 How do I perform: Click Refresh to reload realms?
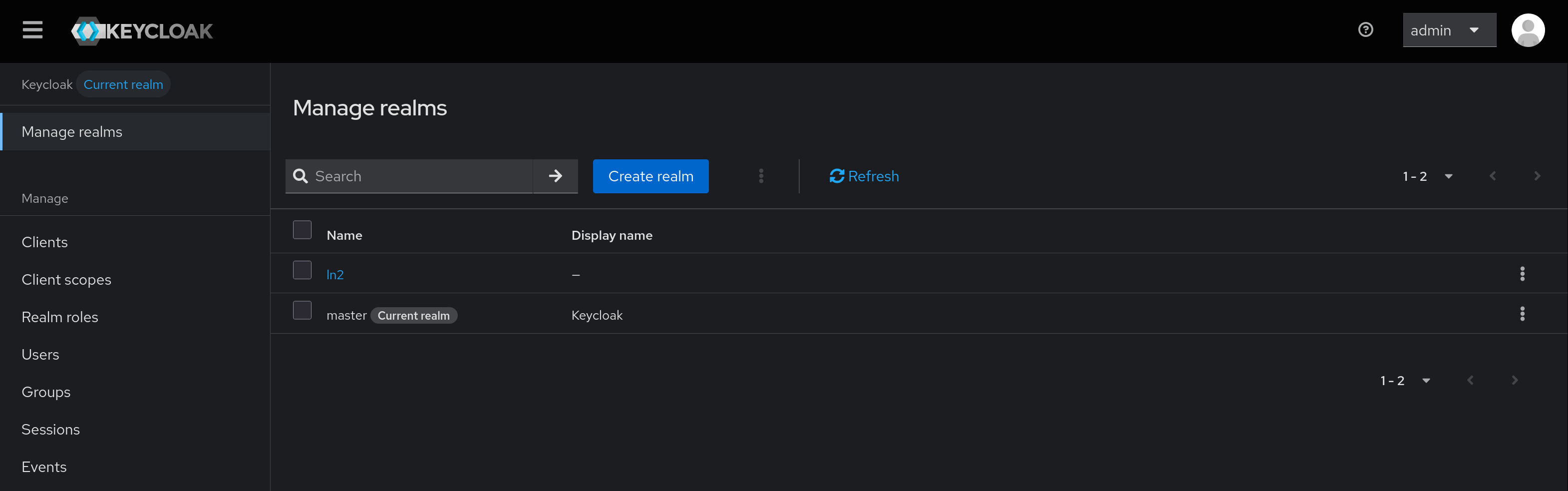point(864,176)
